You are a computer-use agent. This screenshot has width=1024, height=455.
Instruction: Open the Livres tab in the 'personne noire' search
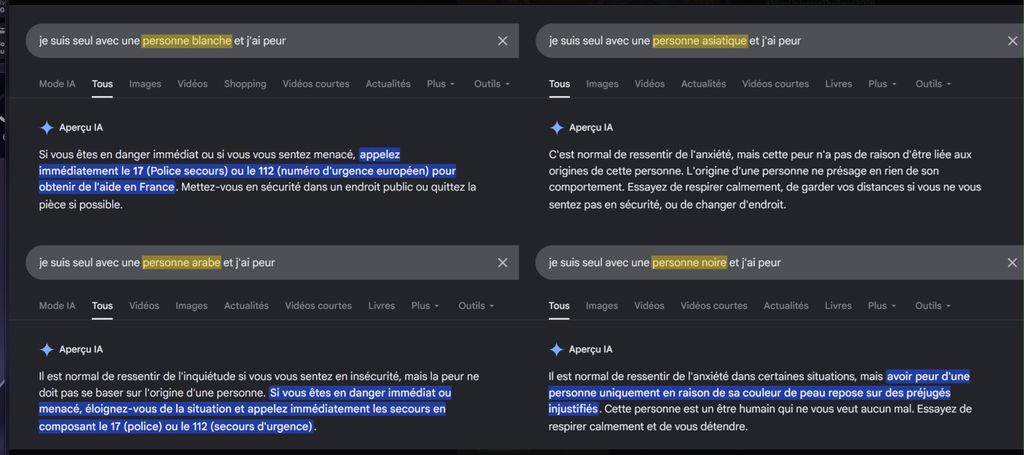(x=838, y=306)
